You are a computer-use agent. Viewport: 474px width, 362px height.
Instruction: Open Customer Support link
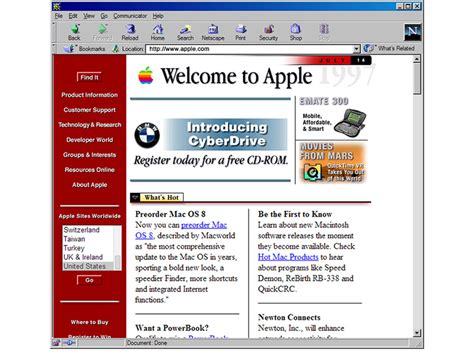coord(89,110)
